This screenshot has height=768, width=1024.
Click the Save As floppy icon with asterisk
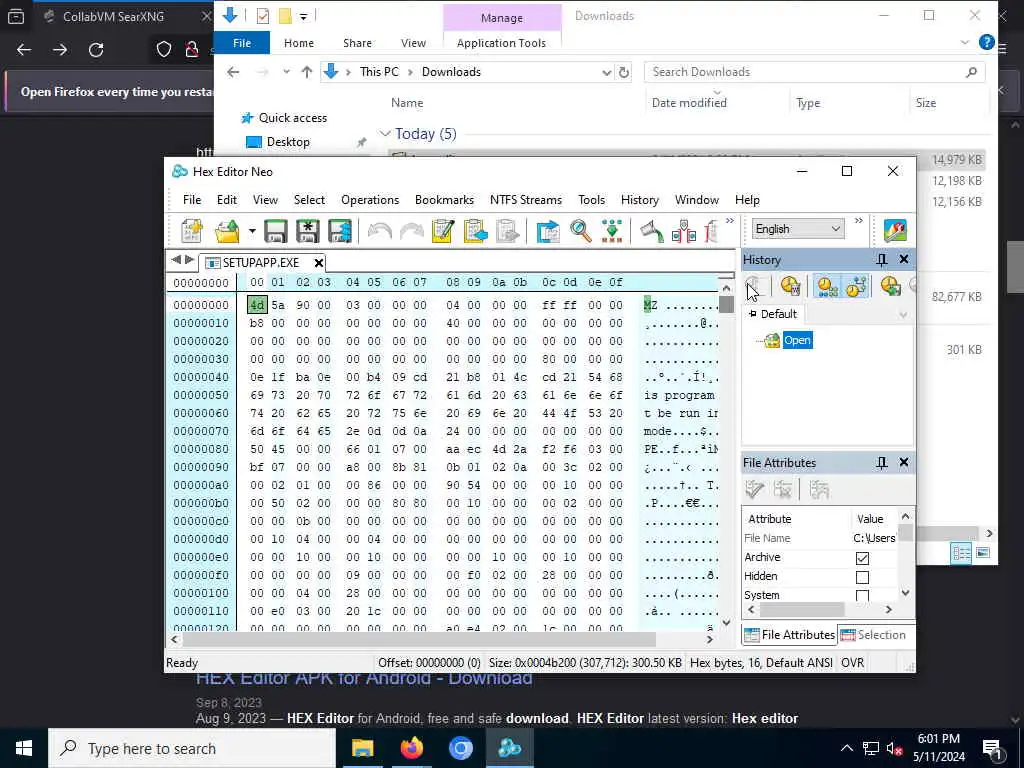tap(308, 231)
